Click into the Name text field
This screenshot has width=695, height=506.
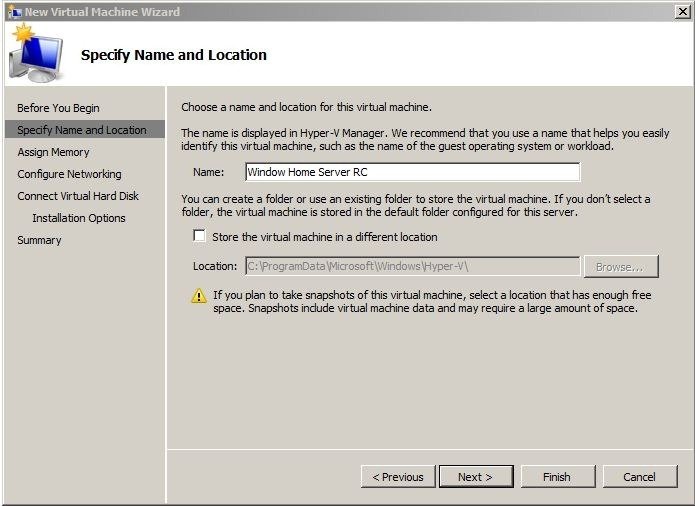tap(413, 172)
